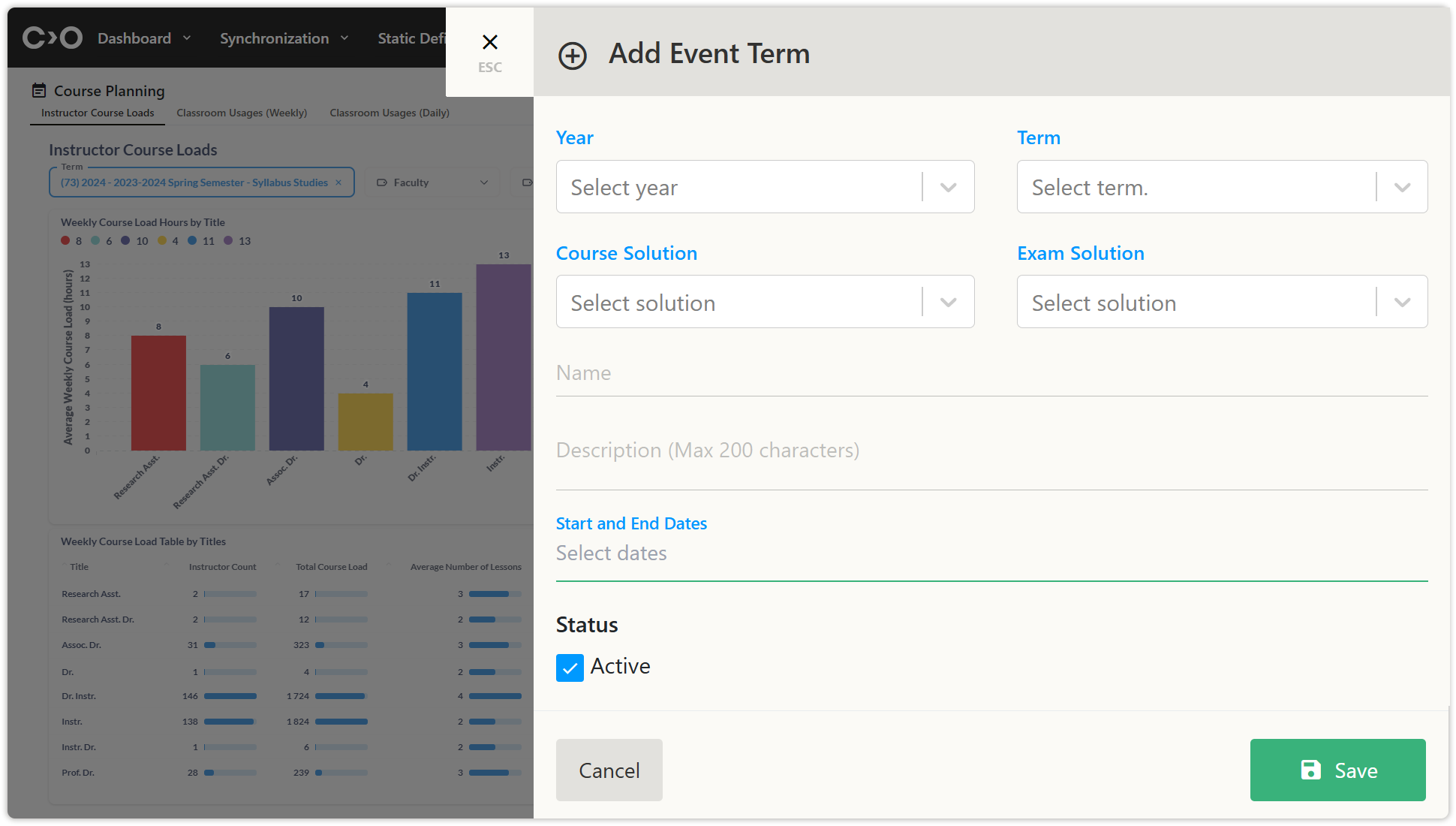Screen dimensions: 1456x826
Task: Toggle the red 8 legend item
Action: [x=71, y=241]
